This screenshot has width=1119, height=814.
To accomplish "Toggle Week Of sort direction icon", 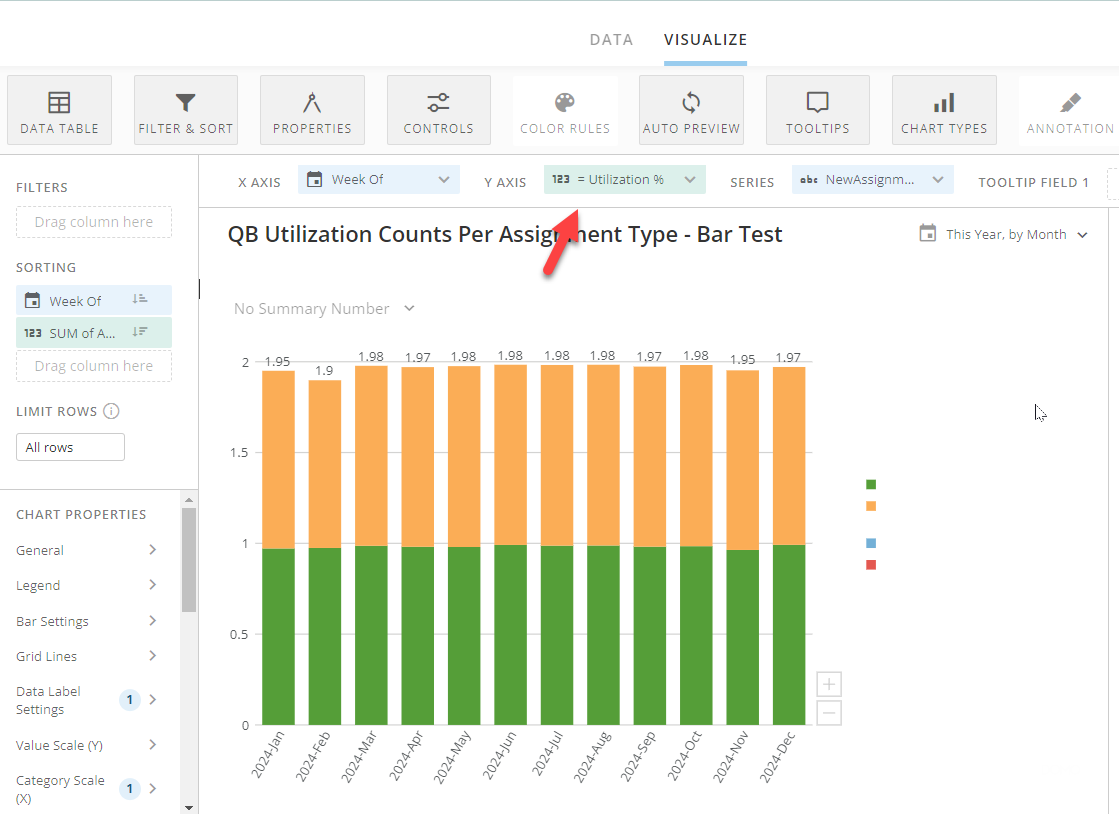I will [140, 300].
